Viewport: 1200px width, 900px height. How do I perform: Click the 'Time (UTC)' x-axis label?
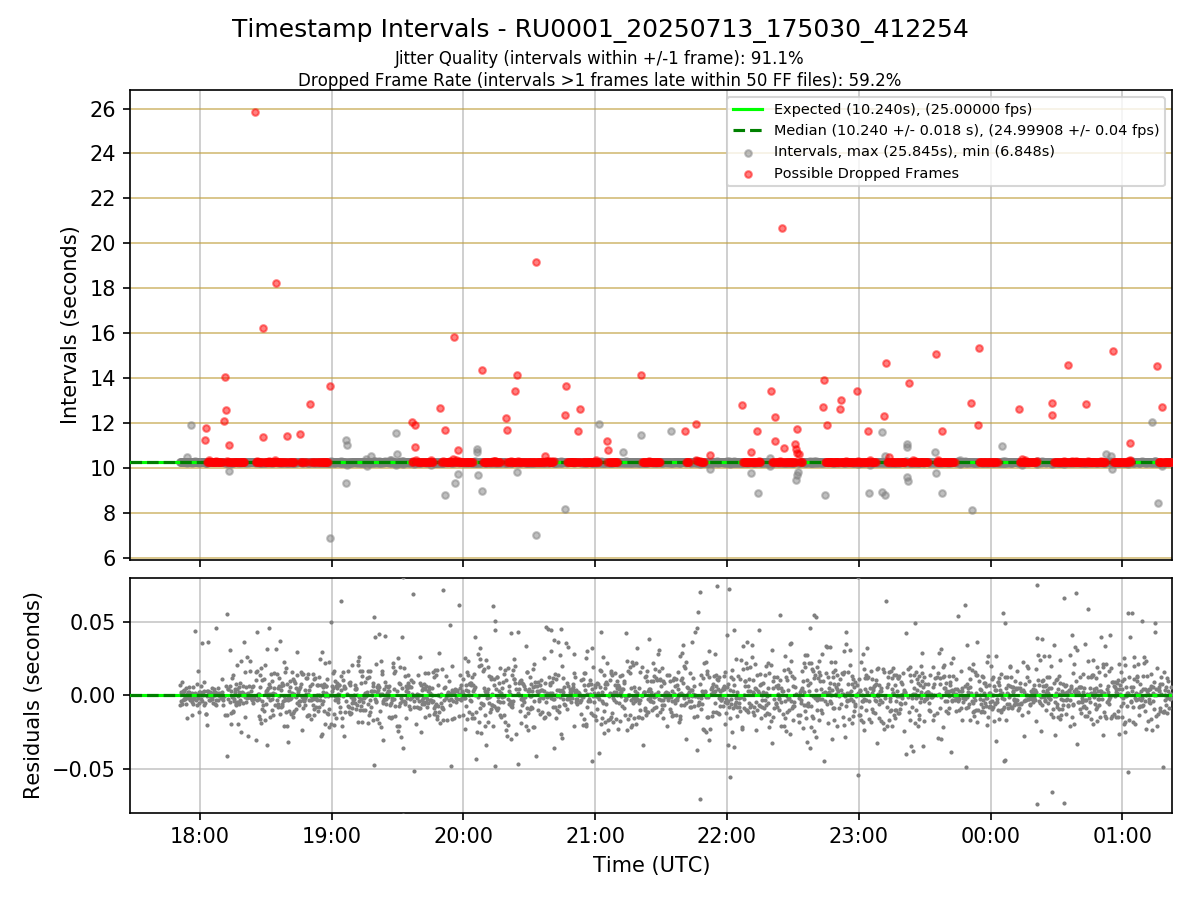[x=651, y=864]
